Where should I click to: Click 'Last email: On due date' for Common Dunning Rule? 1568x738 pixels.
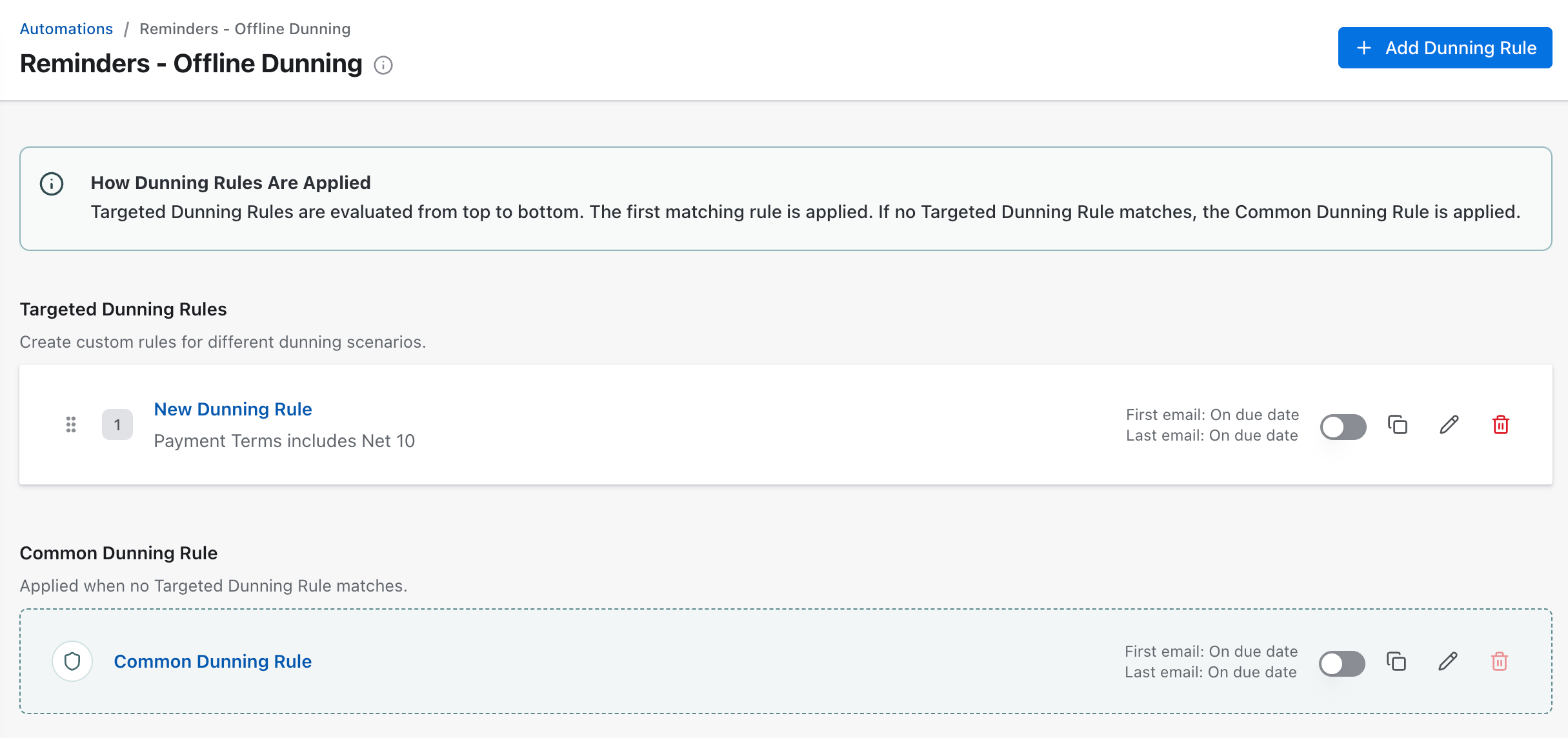pos(1211,672)
